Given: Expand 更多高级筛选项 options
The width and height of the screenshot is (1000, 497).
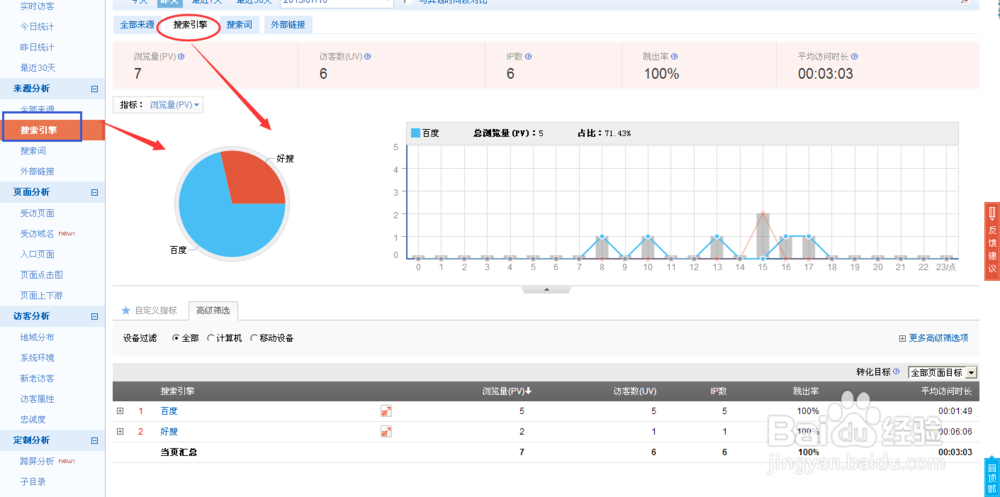Looking at the screenshot, I should 934,338.
